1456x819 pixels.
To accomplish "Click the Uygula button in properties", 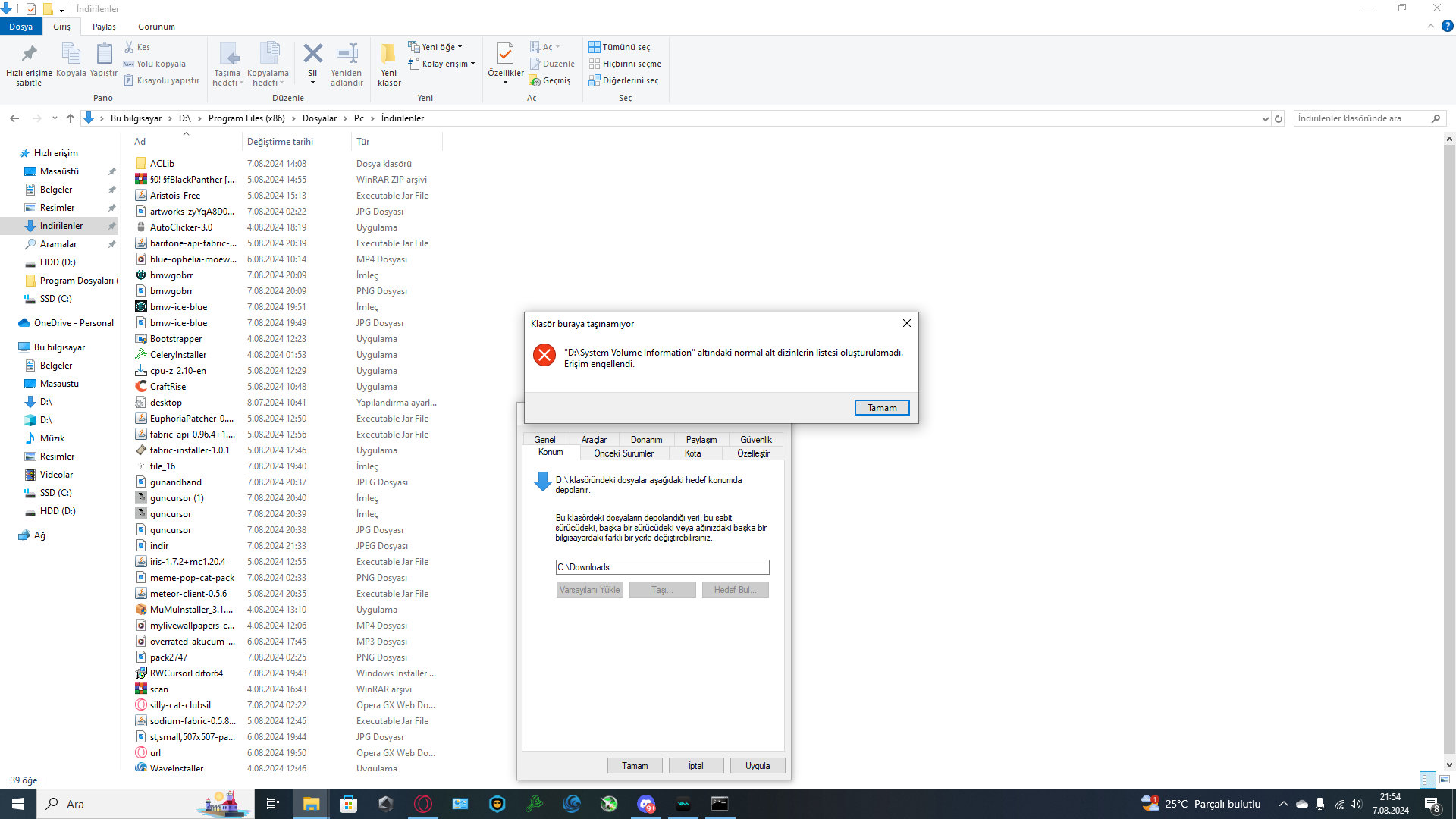I will 757,766.
